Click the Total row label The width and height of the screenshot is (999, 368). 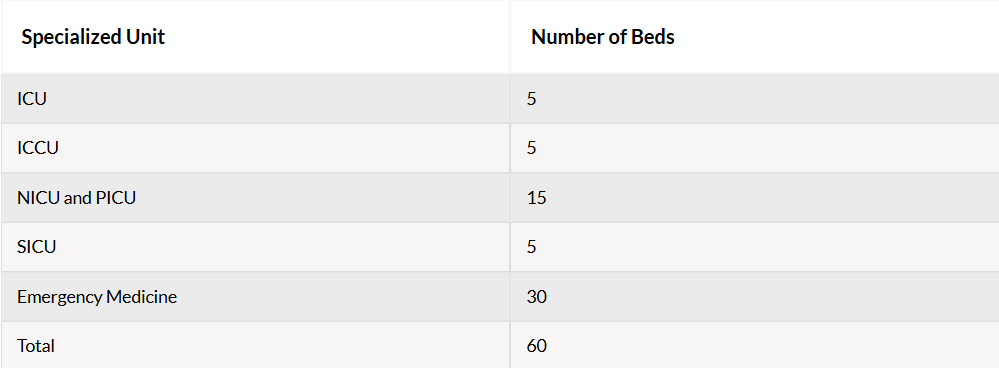[36, 346]
